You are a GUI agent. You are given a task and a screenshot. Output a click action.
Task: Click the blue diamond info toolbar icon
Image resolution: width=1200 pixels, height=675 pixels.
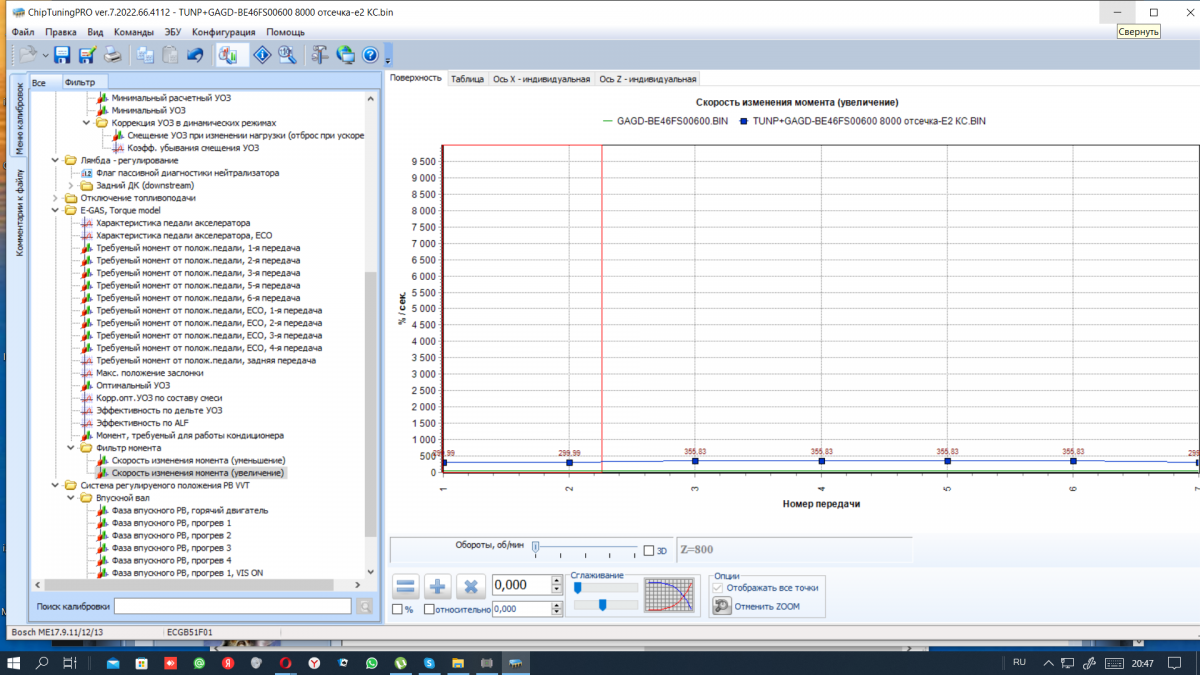pyautogui.click(x=262, y=55)
